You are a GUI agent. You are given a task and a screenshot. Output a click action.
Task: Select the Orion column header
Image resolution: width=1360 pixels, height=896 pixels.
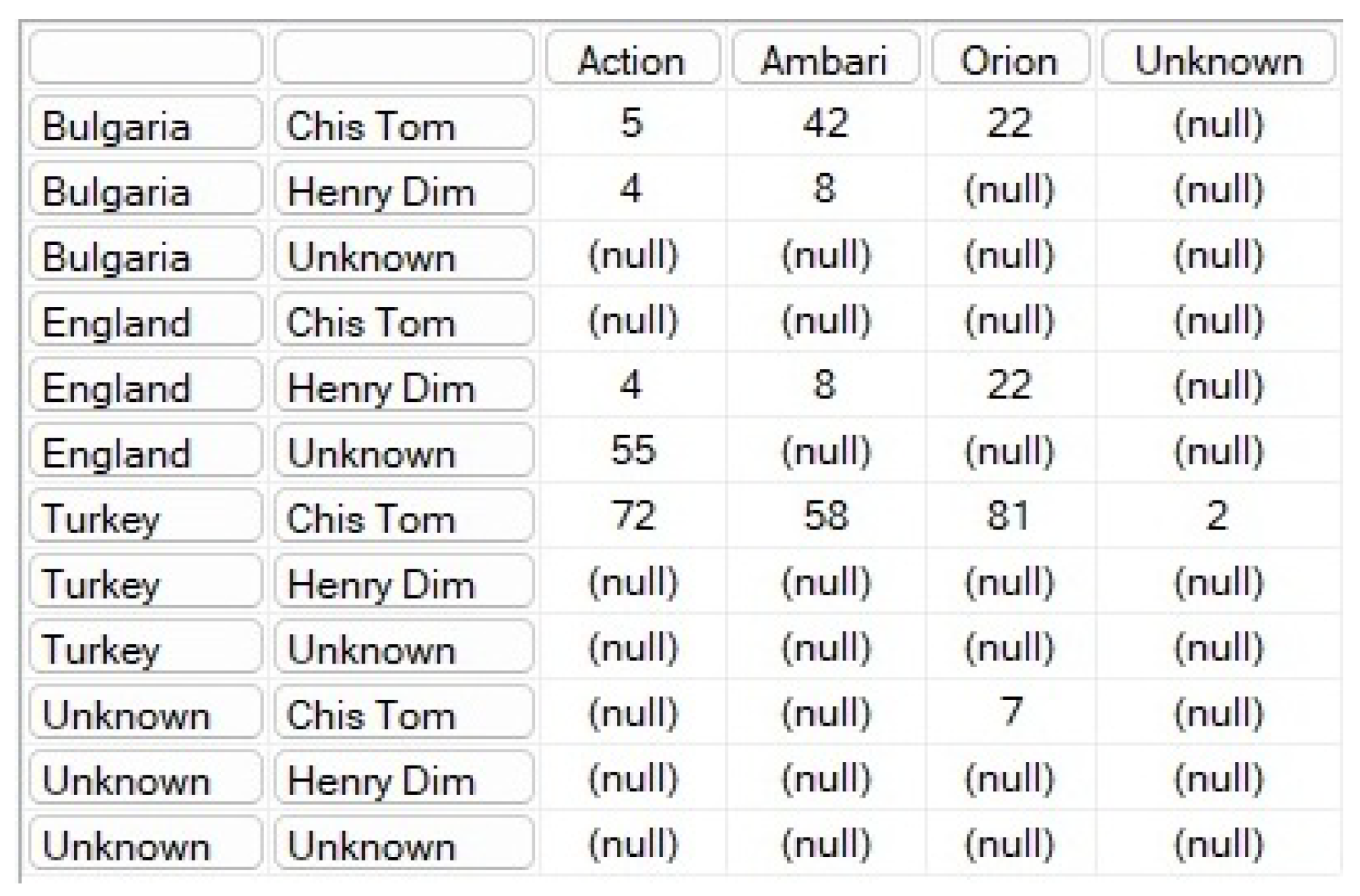pyautogui.click(x=1010, y=59)
